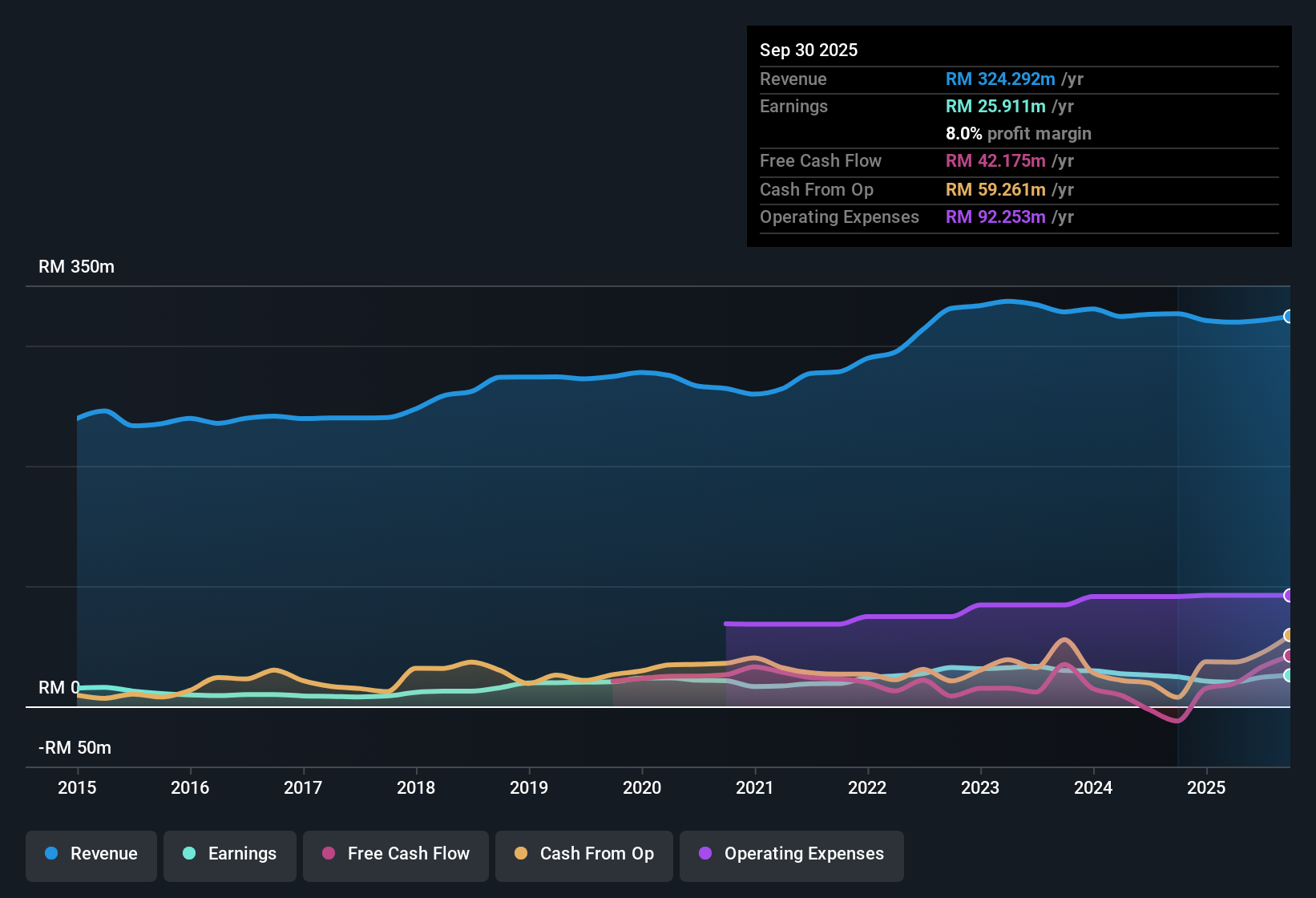Click the orange Cash From Op dot icon

(x=521, y=854)
